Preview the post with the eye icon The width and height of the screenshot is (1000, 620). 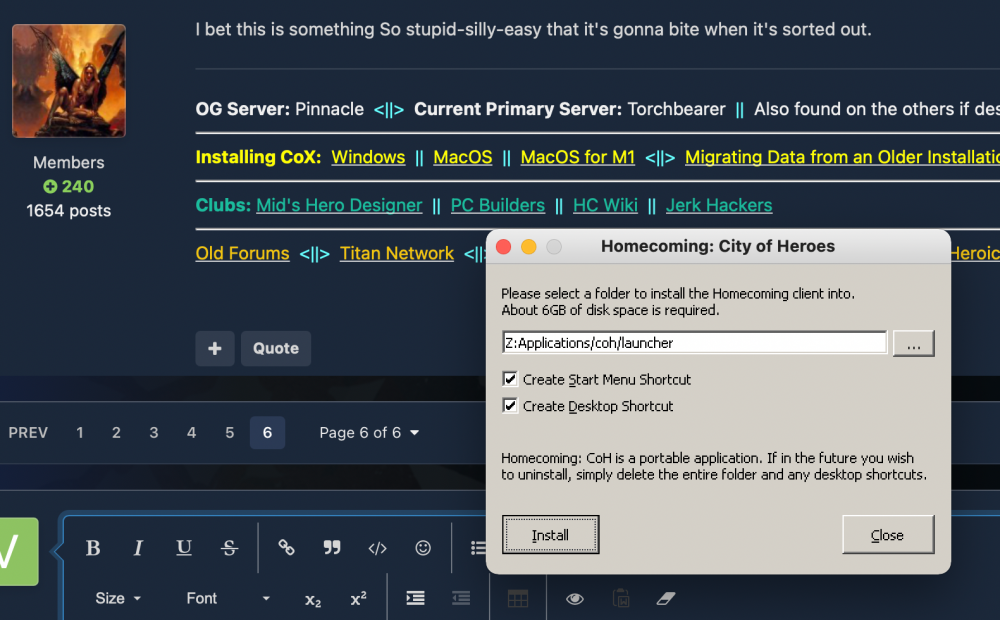575,599
